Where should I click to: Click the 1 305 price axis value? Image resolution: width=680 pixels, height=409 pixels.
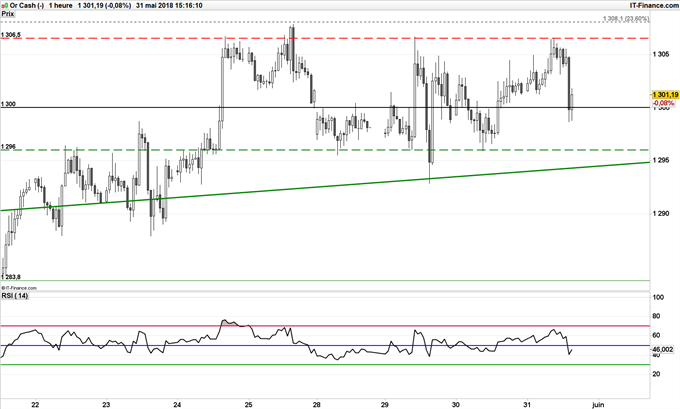661,54
